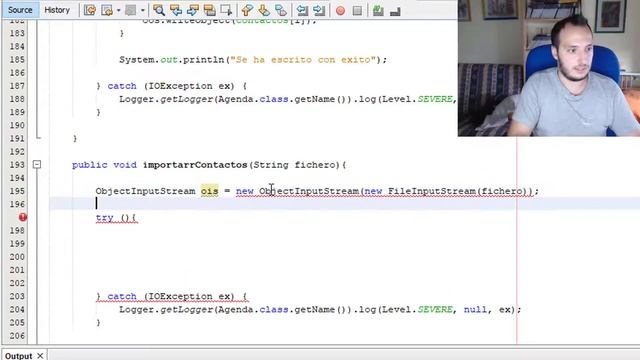Toggle Highlight Search icon
The width and height of the screenshot is (640, 360).
(209, 10)
